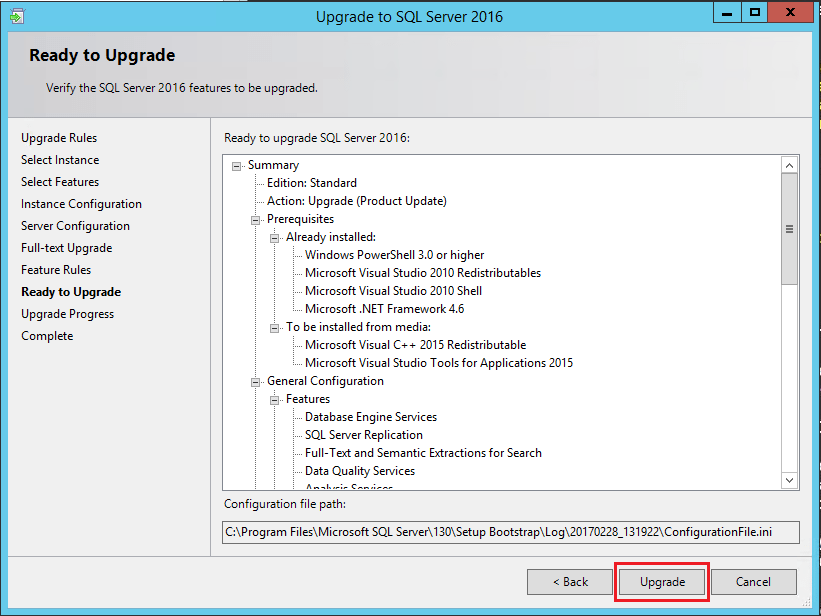Collapse the Already installed node
This screenshot has height=616, width=821.
(274, 238)
